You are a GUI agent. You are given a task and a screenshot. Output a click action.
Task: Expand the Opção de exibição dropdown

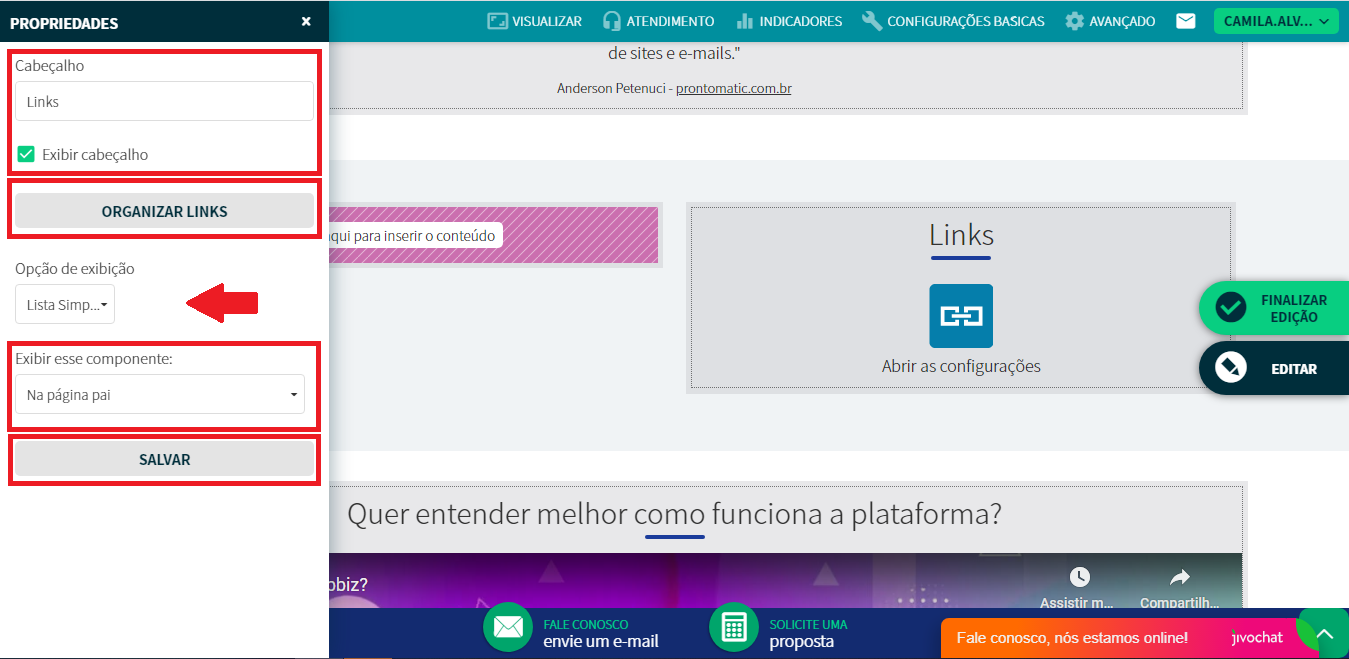coord(65,305)
